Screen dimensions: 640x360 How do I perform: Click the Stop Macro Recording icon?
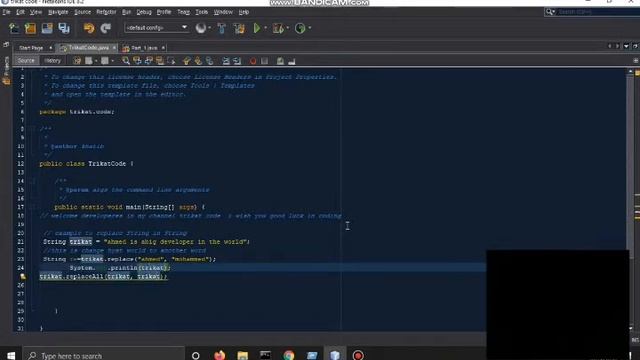tap(264, 61)
